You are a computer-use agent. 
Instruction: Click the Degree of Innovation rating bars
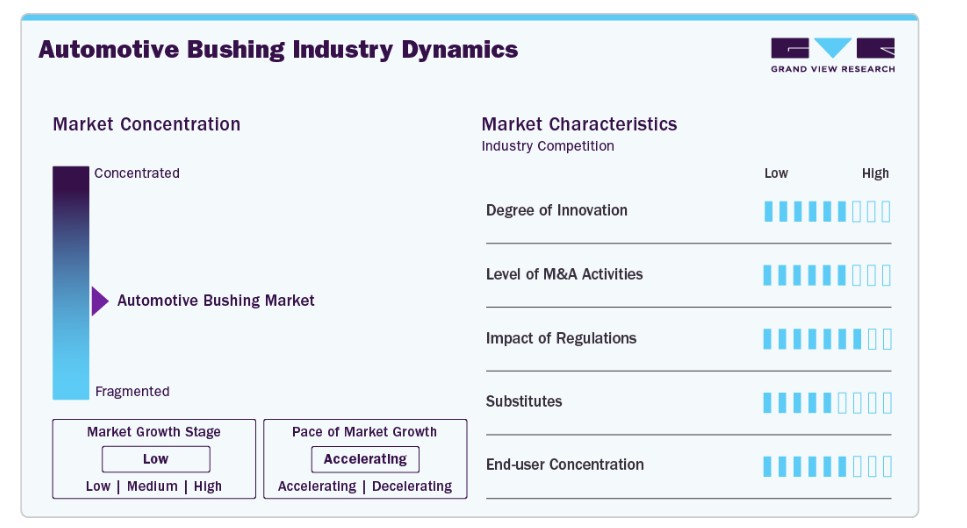click(827, 212)
